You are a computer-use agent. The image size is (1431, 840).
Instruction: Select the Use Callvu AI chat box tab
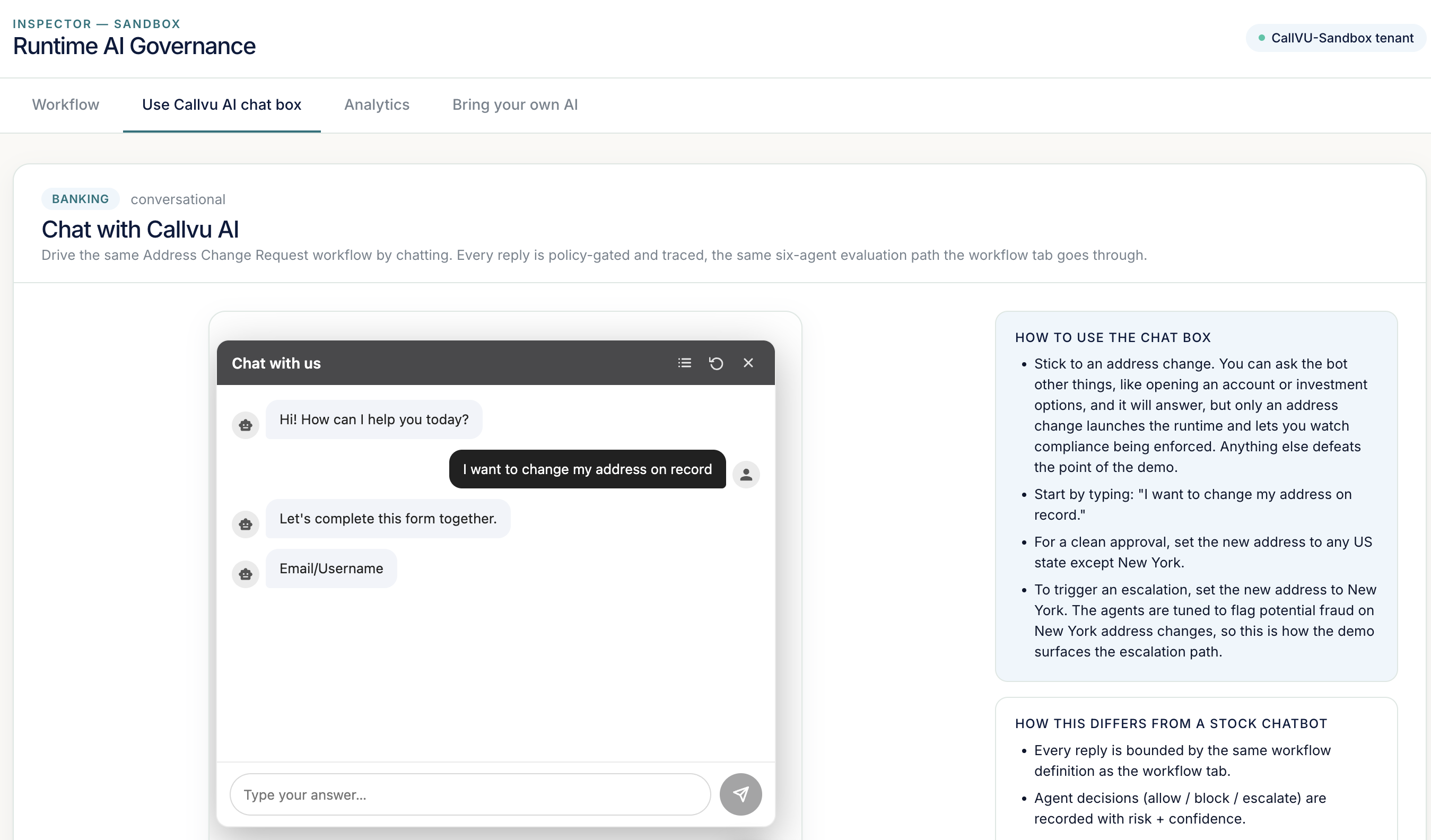point(222,104)
